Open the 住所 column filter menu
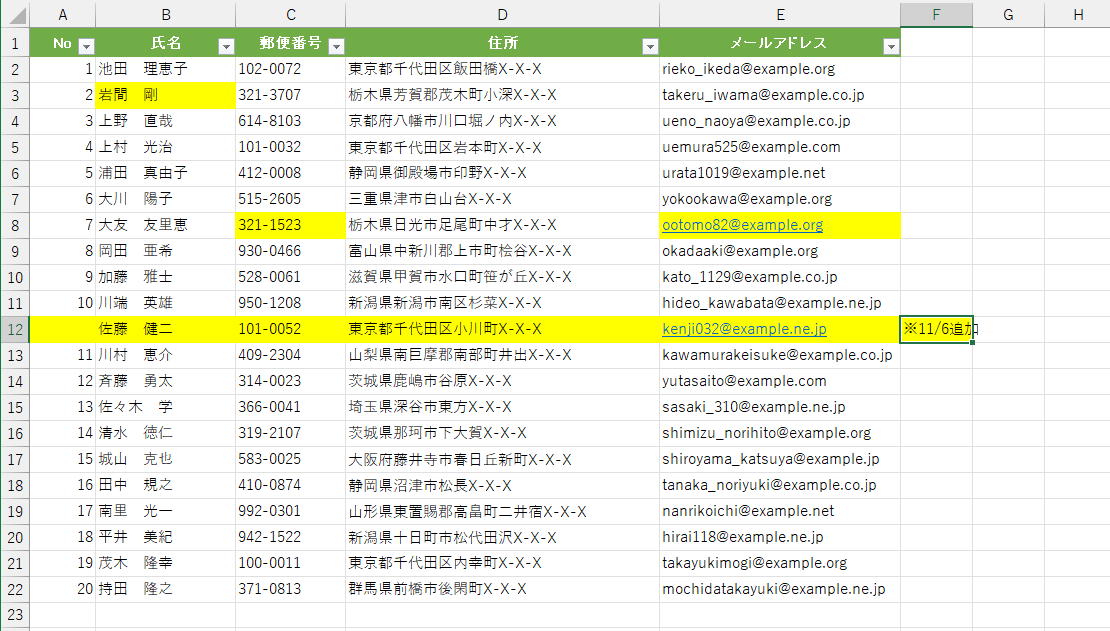Image resolution: width=1110 pixels, height=631 pixels. click(x=650, y=45)
